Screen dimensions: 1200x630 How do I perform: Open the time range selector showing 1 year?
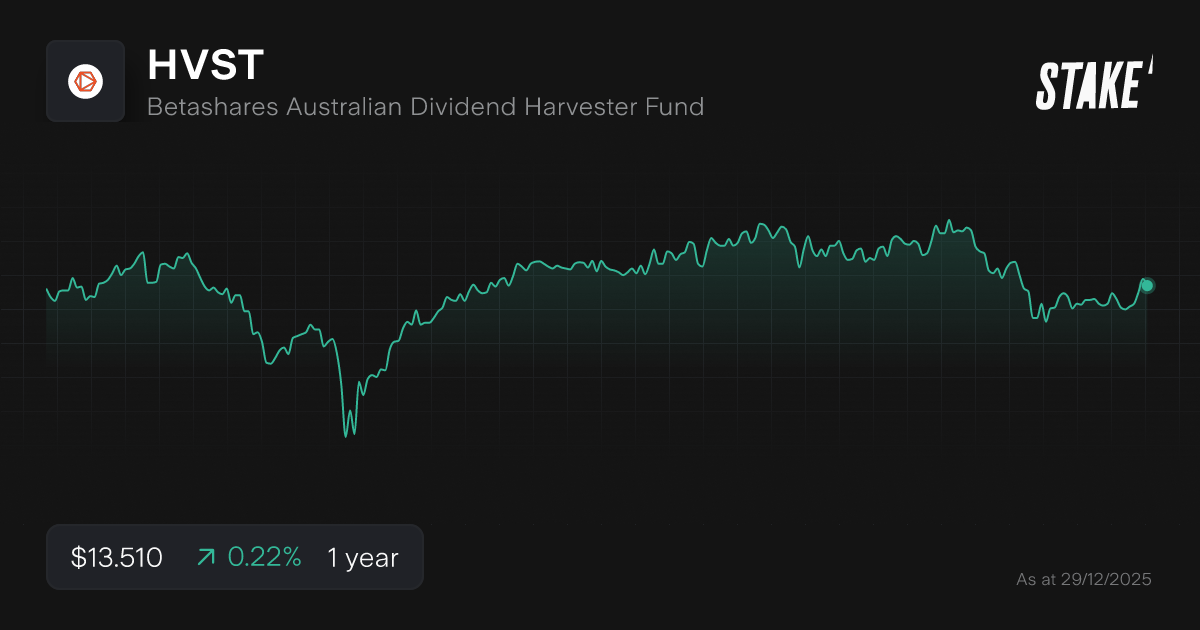point(362,557)
